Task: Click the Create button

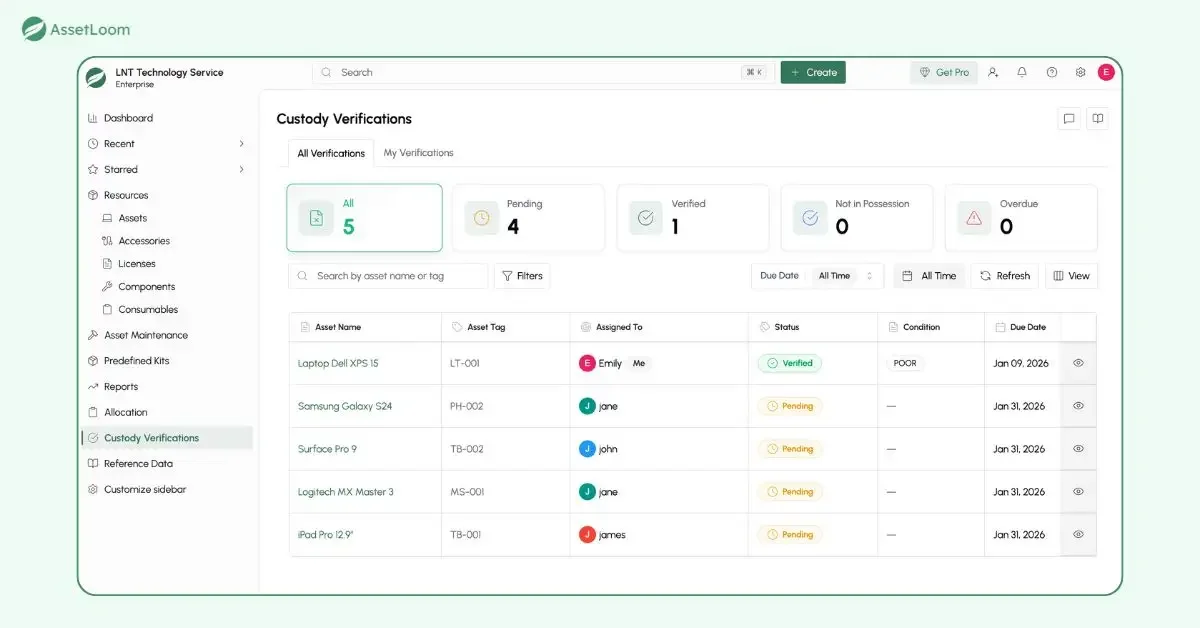Action: point(813,72)
